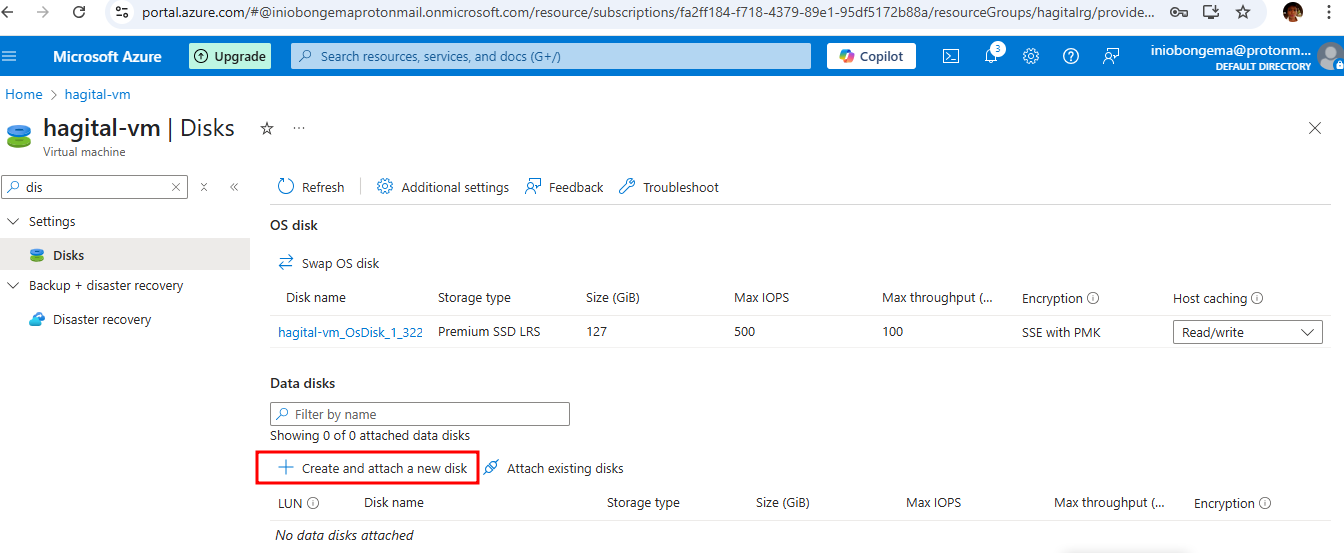The height and width of the screenshot is (553, 1344).
Task: Click Attach existing disks
Action: (553, 468)
